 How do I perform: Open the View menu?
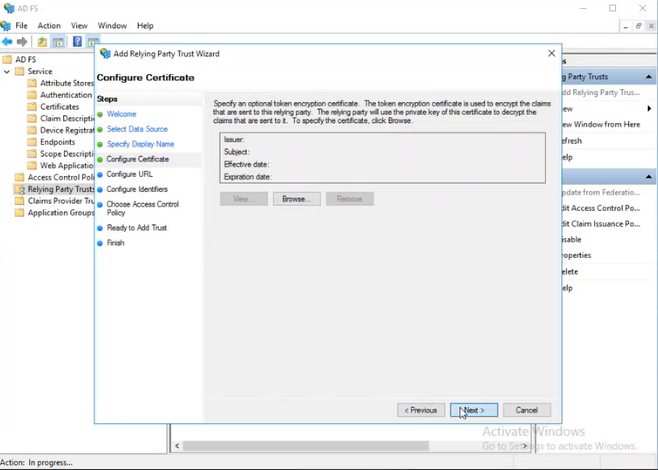(x=79, y=26)
